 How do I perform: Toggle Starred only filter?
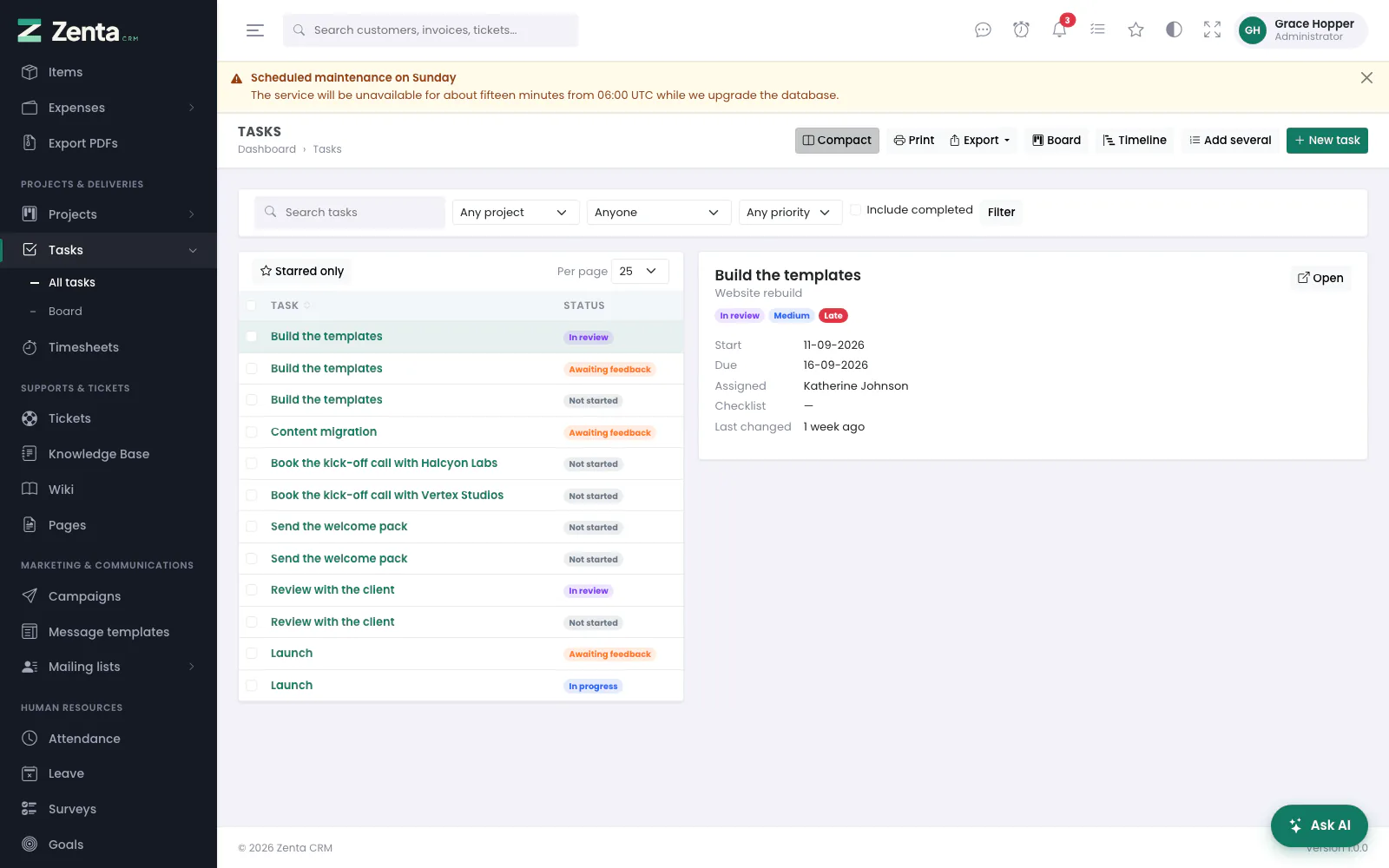(x=302, y=272)
